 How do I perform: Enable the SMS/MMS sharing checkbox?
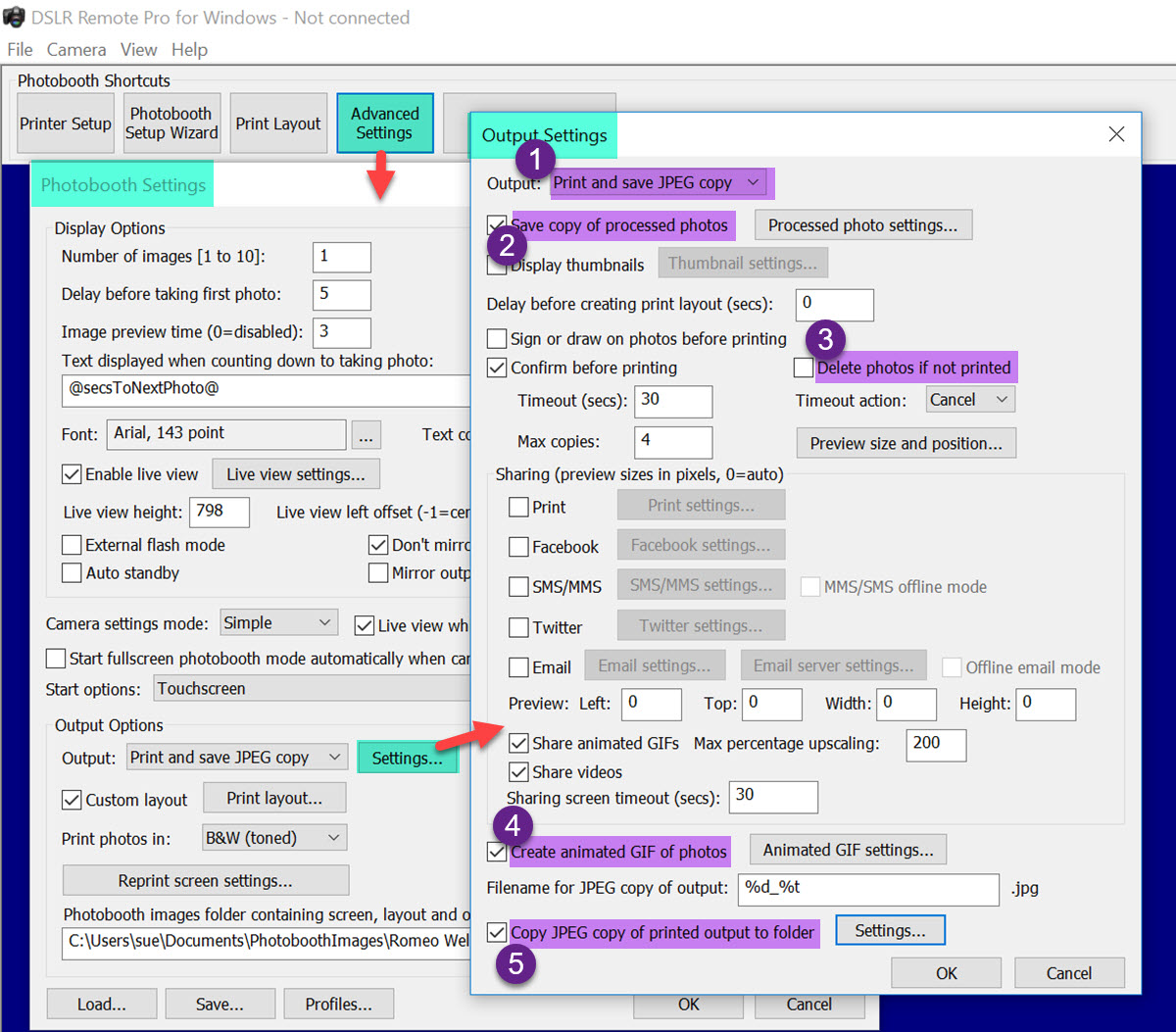click(519, 587)
